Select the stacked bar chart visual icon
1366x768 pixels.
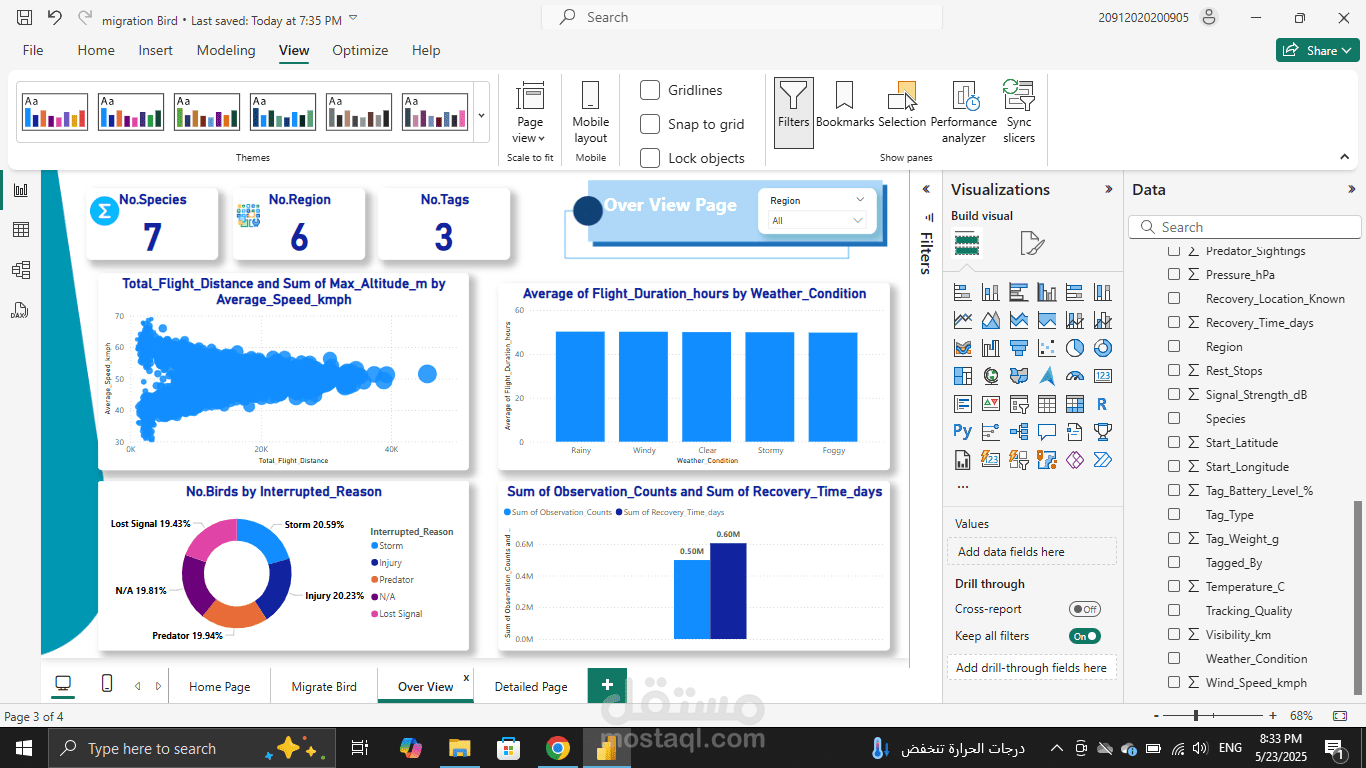click(x=963, y=293)
